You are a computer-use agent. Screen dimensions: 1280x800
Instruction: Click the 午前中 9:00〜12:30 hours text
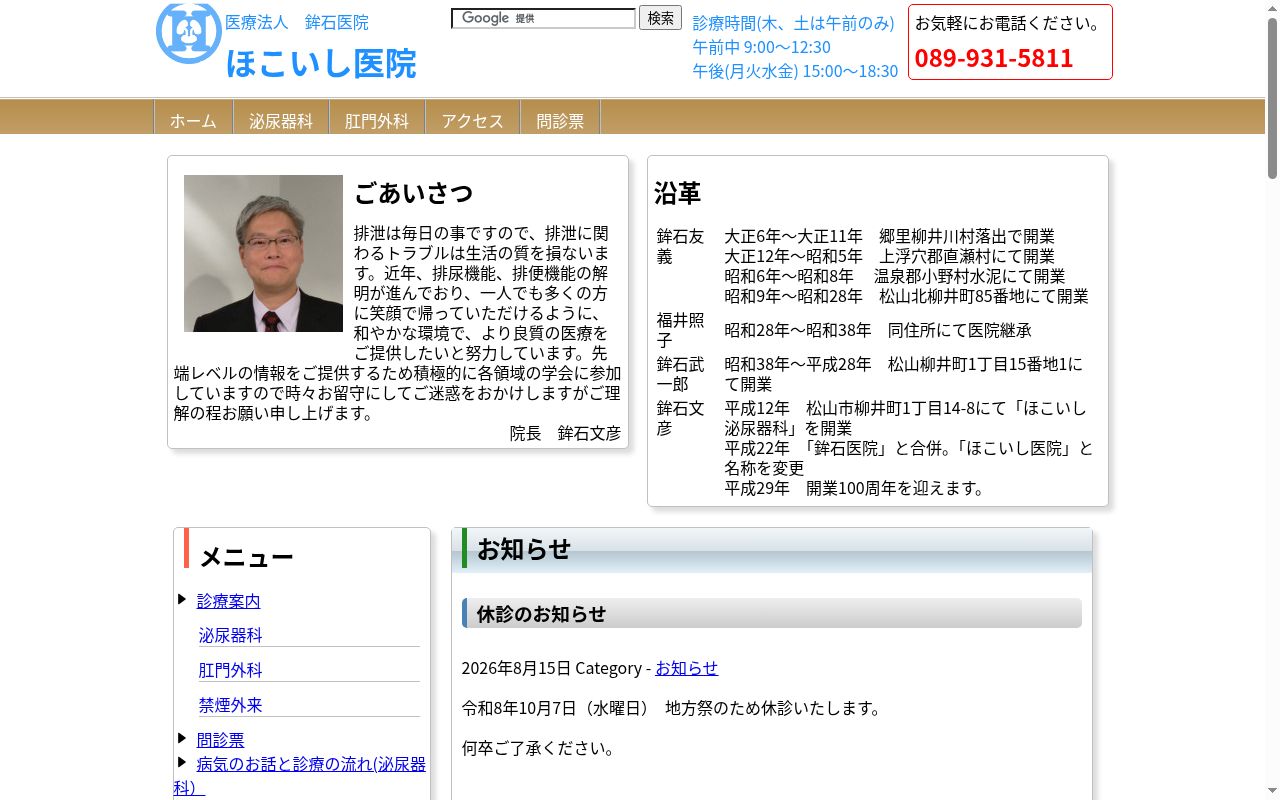coord(761,47)
